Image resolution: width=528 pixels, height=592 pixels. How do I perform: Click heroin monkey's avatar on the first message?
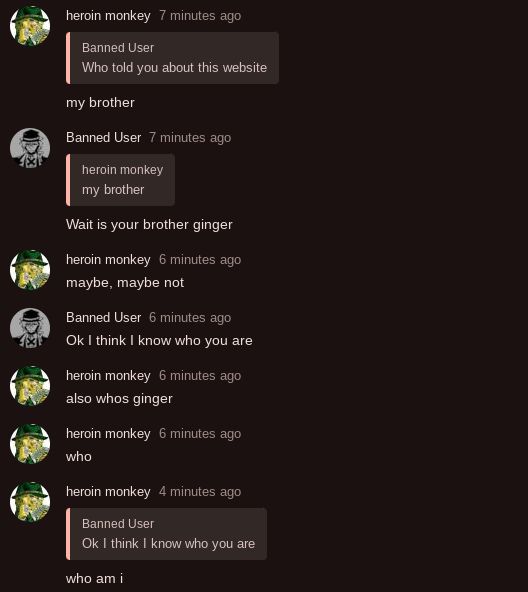(x=30, y=26)
